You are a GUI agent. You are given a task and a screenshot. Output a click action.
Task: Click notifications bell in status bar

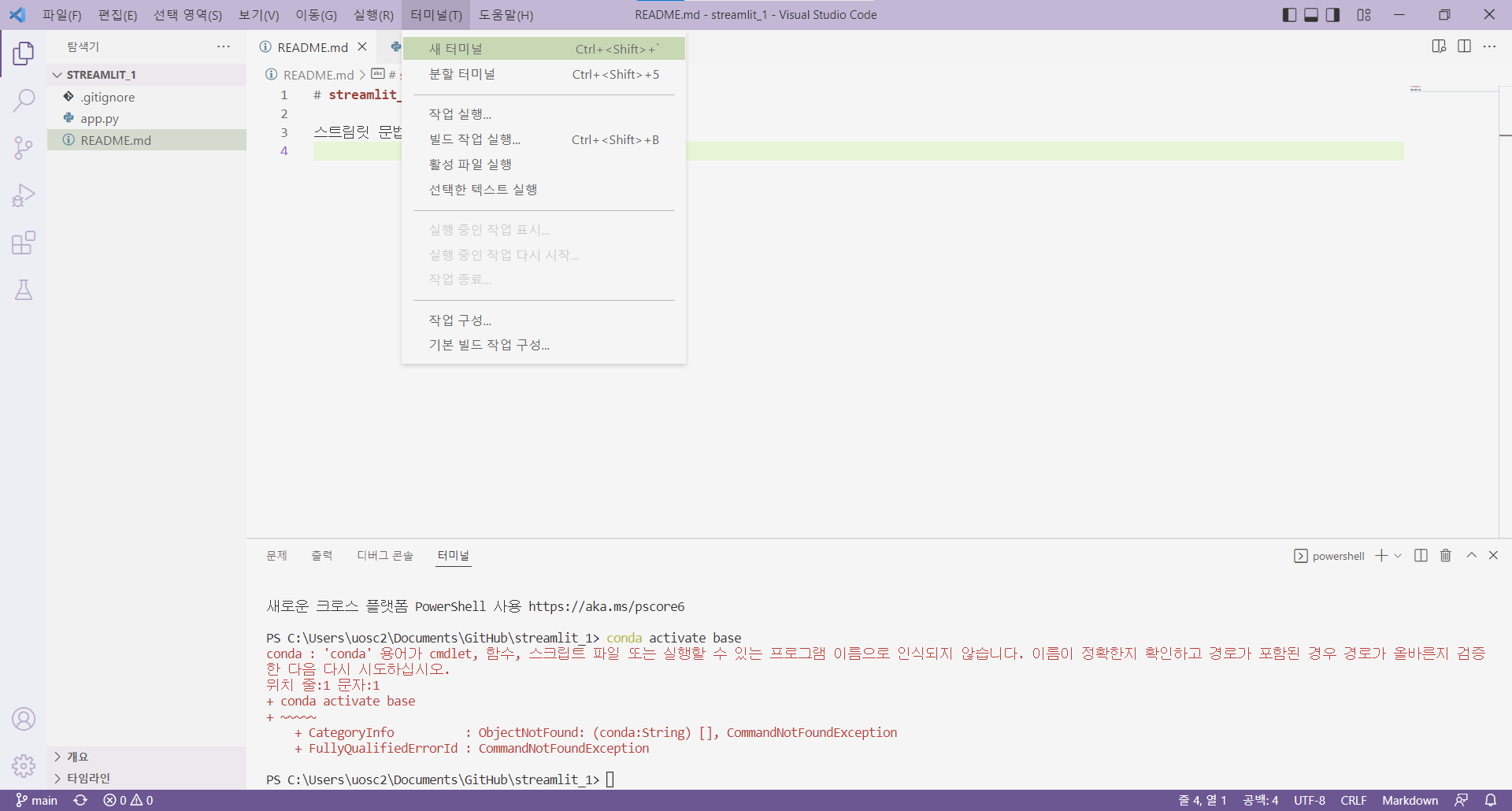[1491, 800]
